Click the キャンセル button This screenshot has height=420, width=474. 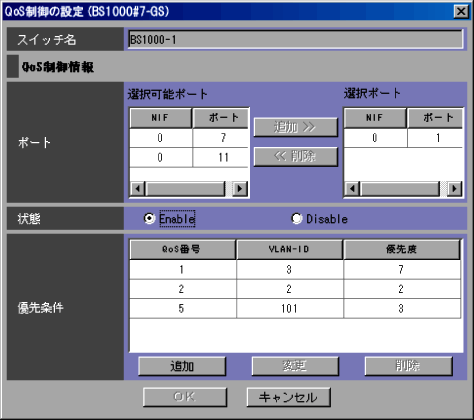click(288, 397)
